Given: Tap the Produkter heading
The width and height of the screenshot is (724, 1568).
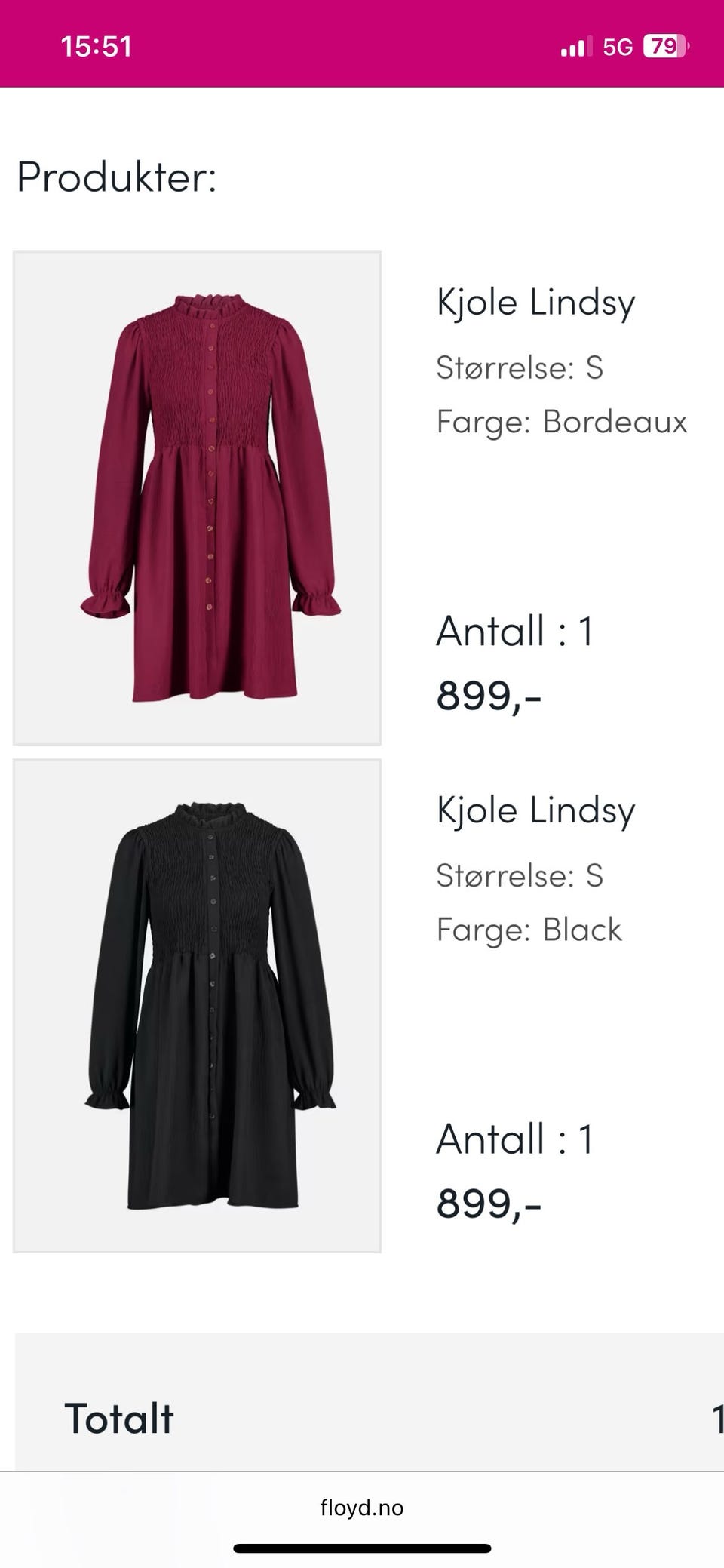Looking at the screenshot, I should [117, 177].
